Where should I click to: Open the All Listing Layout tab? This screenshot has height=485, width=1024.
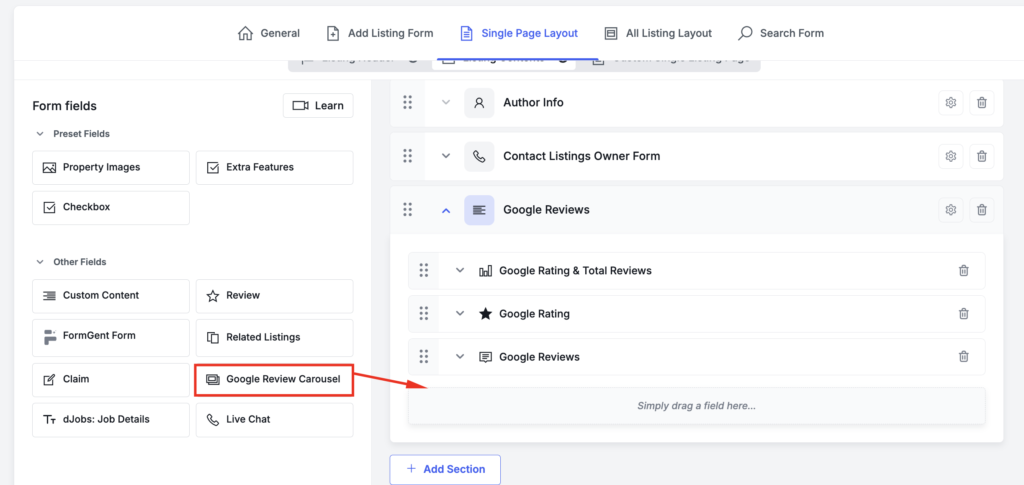(x=658, y=33)
